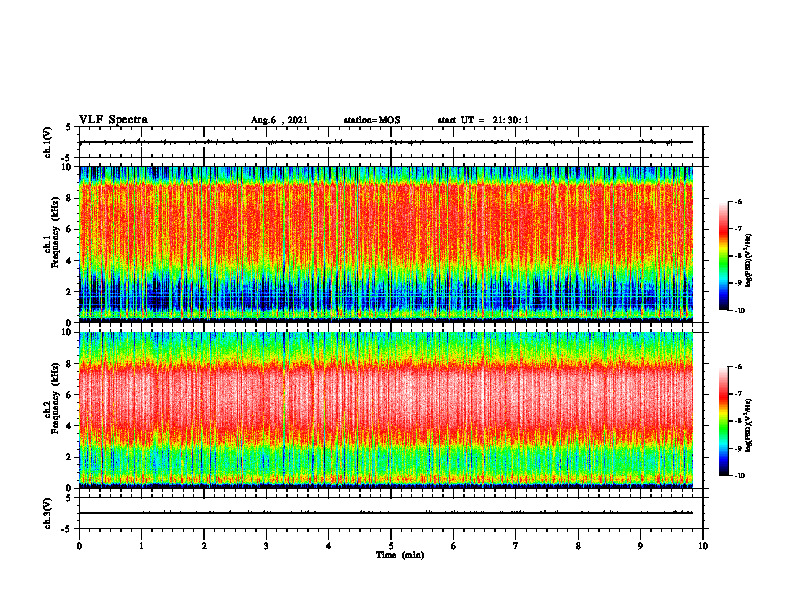Viewport: 792px width, 612px height.
Task: Click time axis tick label "4"
Action: (329, 546)
